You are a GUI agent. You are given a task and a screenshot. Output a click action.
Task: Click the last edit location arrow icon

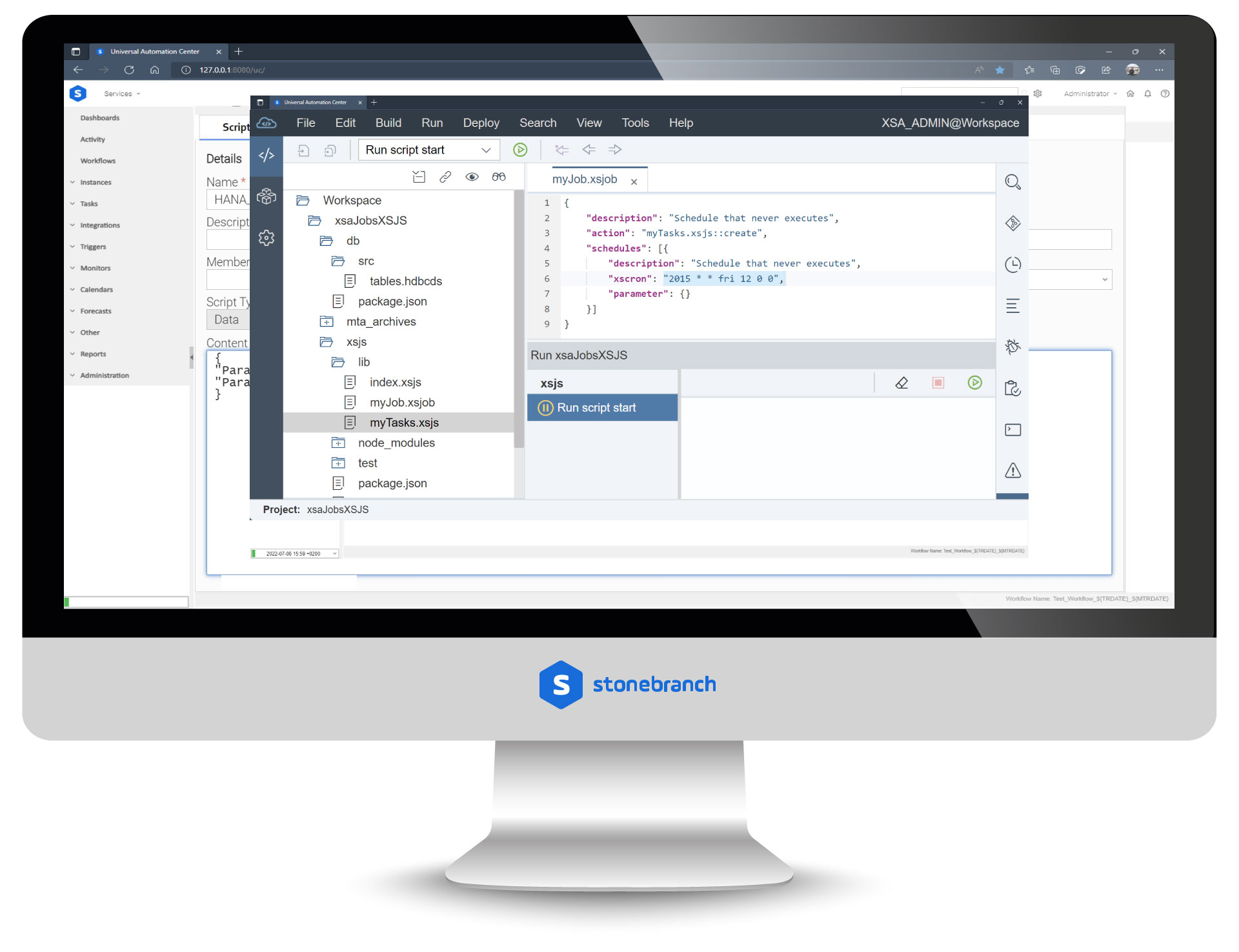click(x=561, y=150)
